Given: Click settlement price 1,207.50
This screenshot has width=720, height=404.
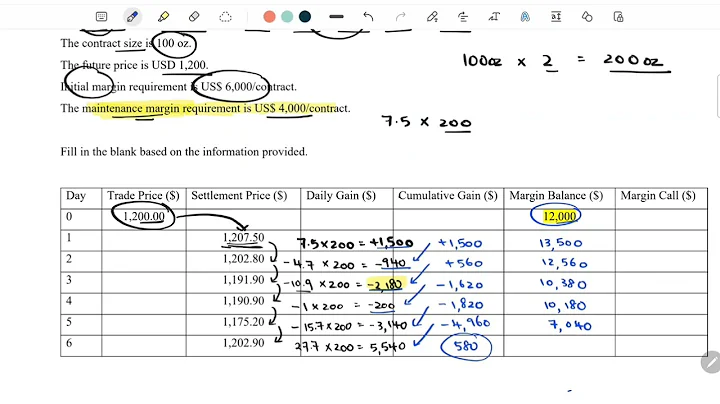Looking at the screenshot, I should coord(243,237).
